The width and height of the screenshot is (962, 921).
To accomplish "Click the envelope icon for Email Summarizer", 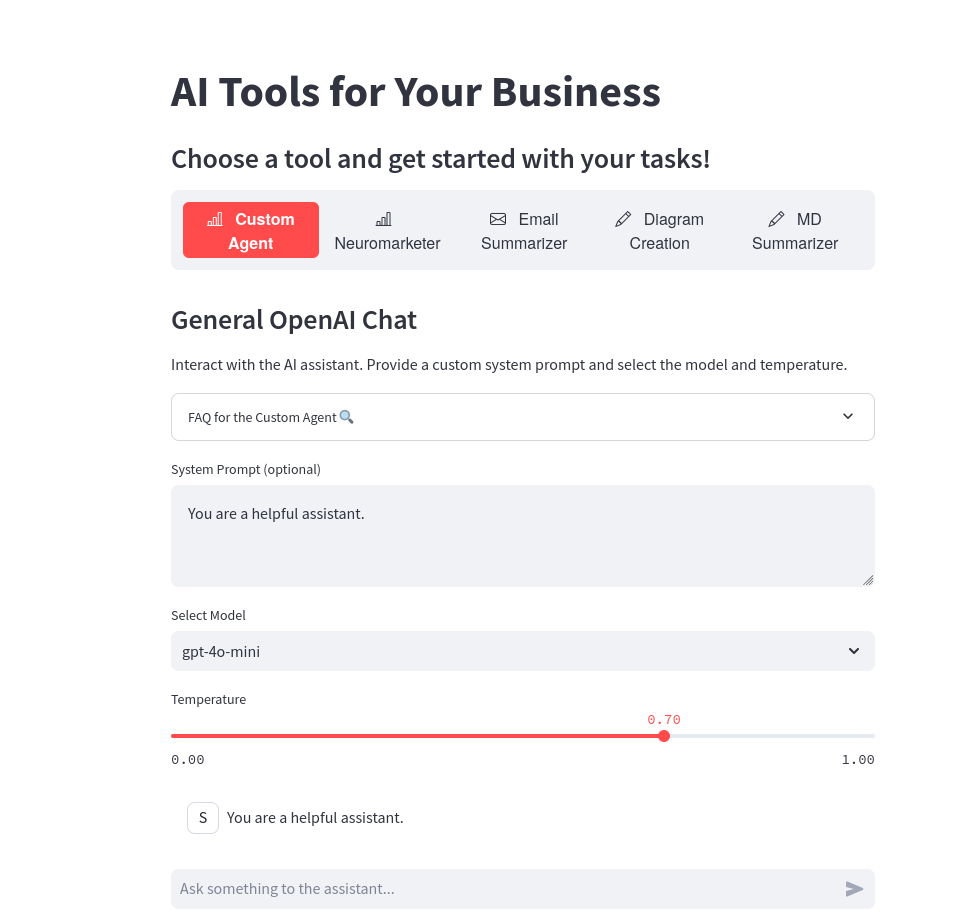I will pos(498,219).
